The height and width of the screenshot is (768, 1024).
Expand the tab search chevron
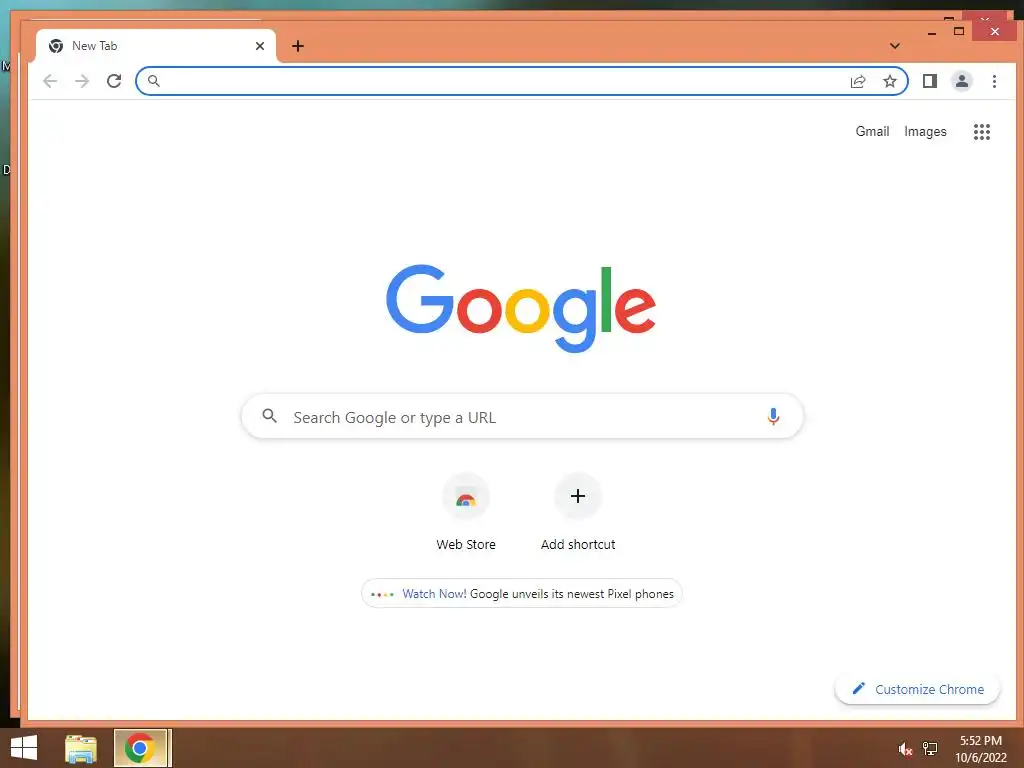(895, 46)
